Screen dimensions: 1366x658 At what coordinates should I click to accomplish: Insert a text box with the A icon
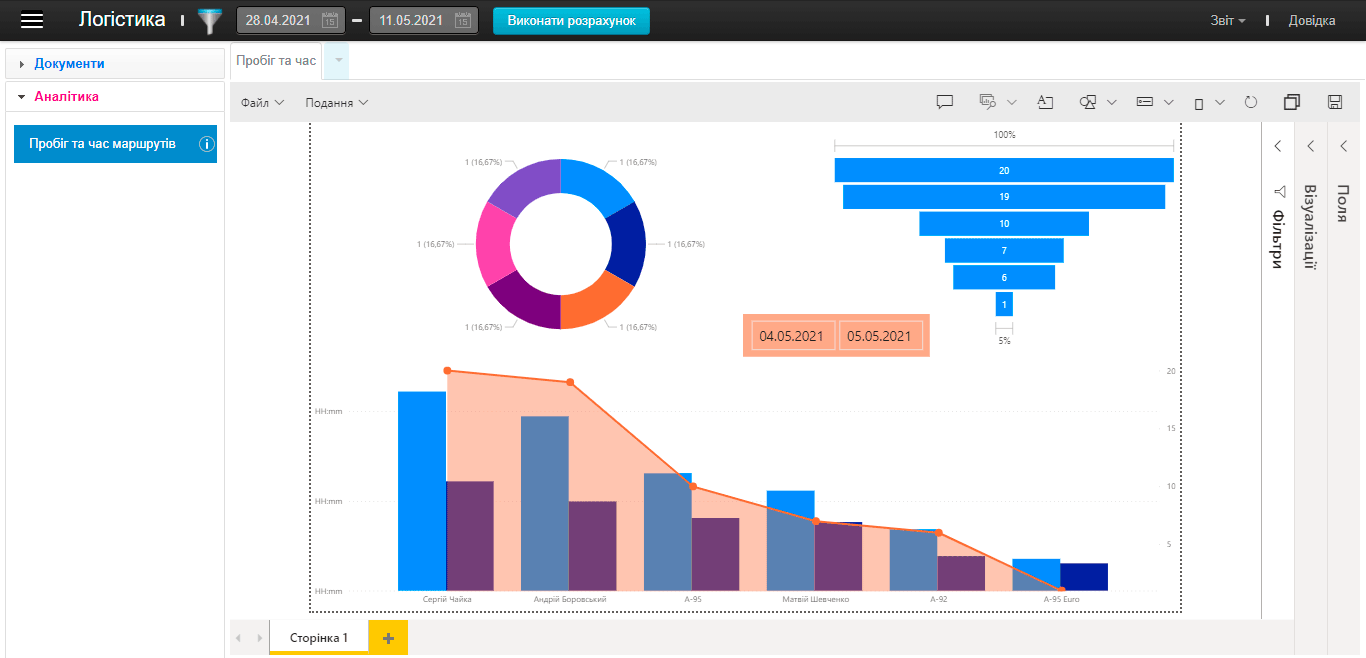1046,101
